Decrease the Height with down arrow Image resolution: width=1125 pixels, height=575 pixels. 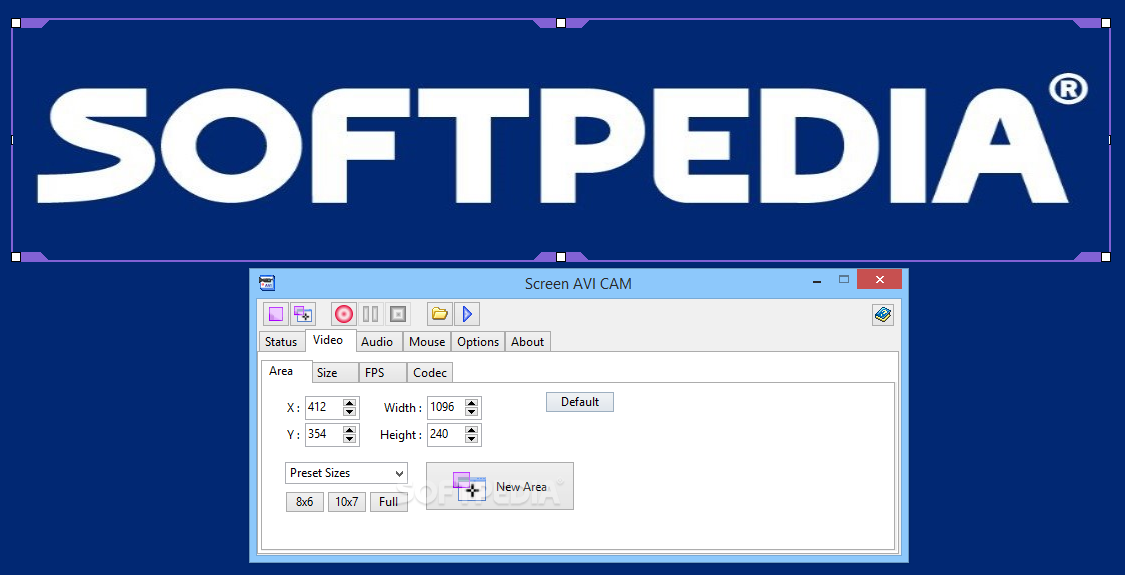(x=471, y=439)
